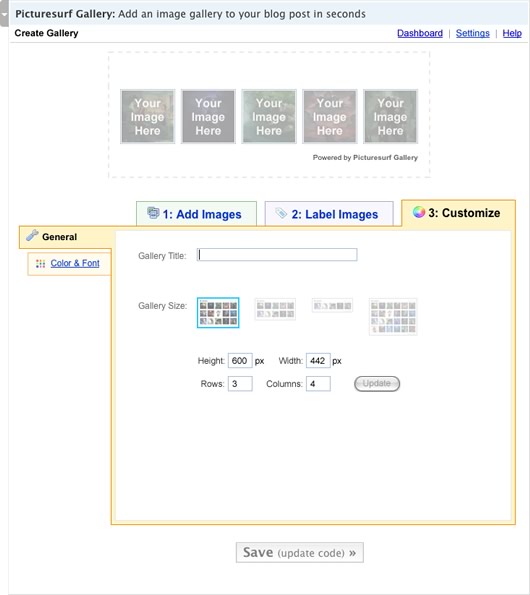Click the Customize color wheel icon
Viewport: 530px width, 595px height.
[x=419, y=212]
